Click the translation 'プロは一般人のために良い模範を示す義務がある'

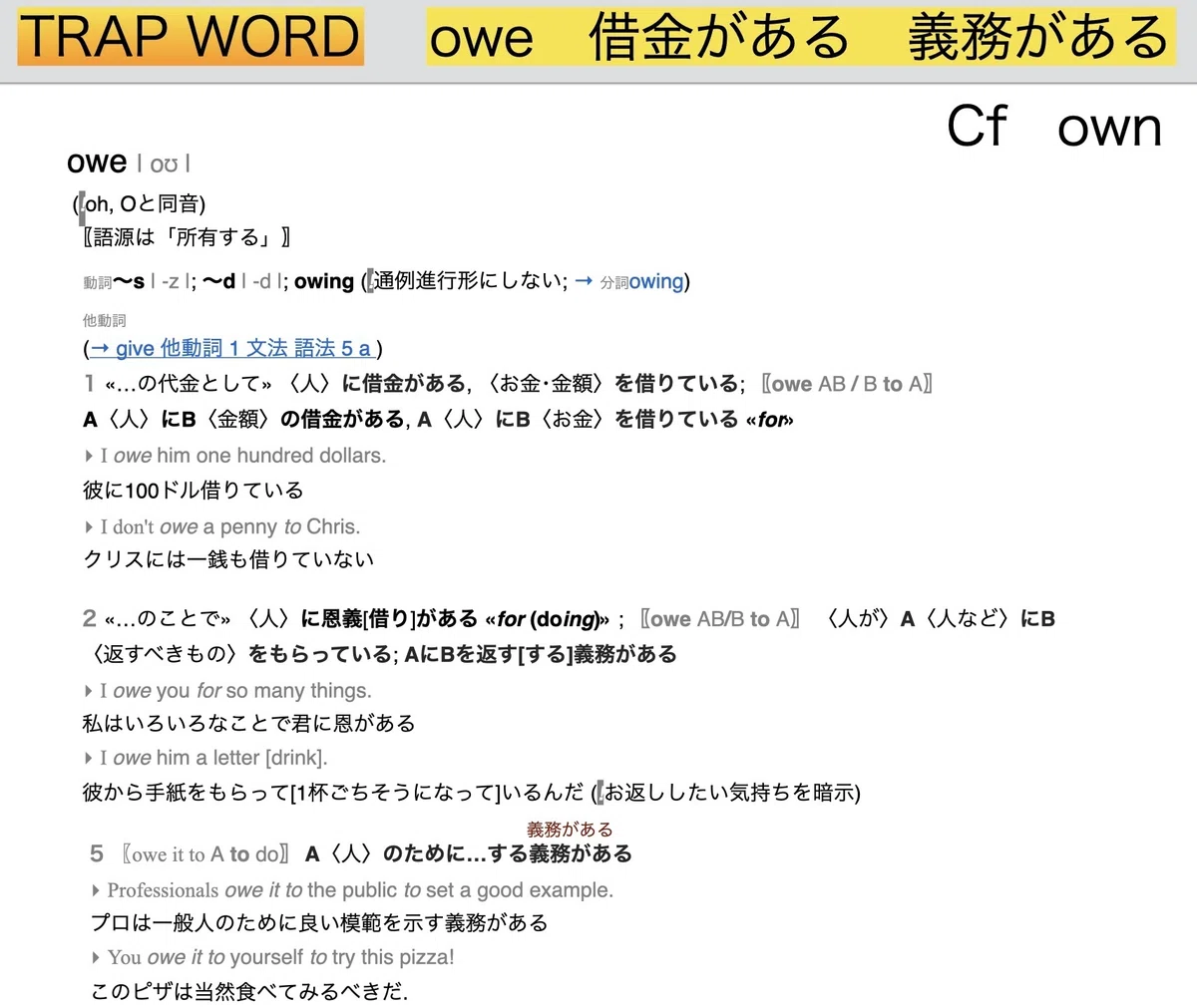point(319,922)
